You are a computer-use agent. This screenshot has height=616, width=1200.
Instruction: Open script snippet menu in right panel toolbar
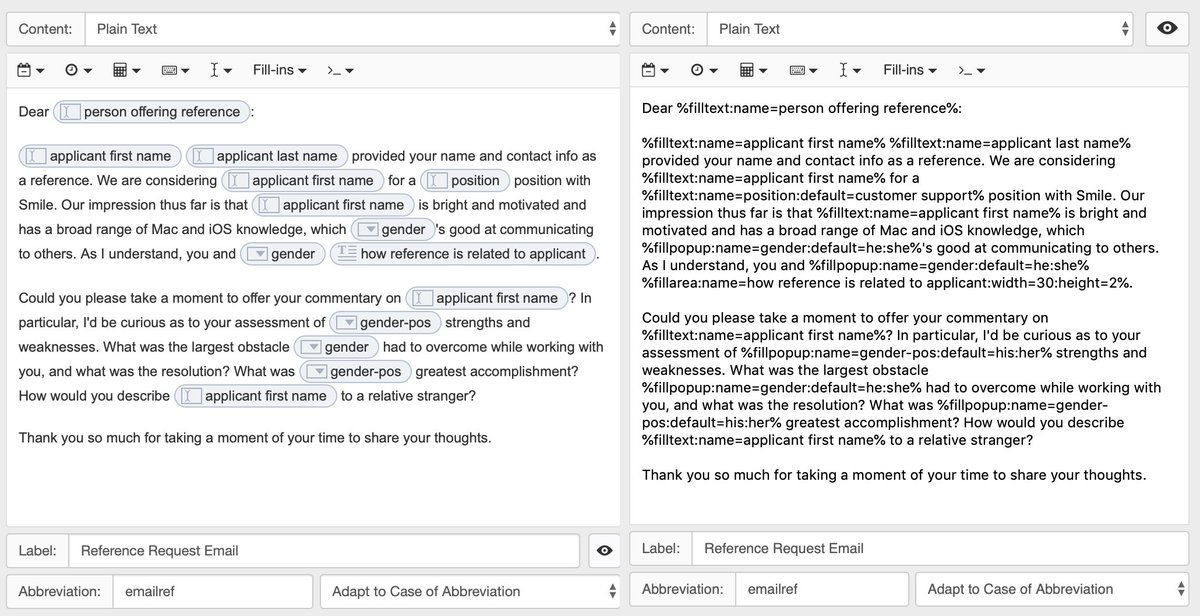tap(971, 70)
